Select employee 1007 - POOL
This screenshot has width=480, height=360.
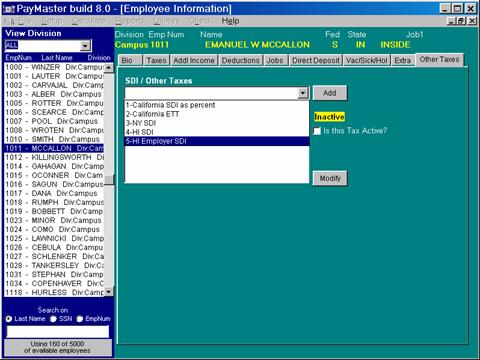54,121
